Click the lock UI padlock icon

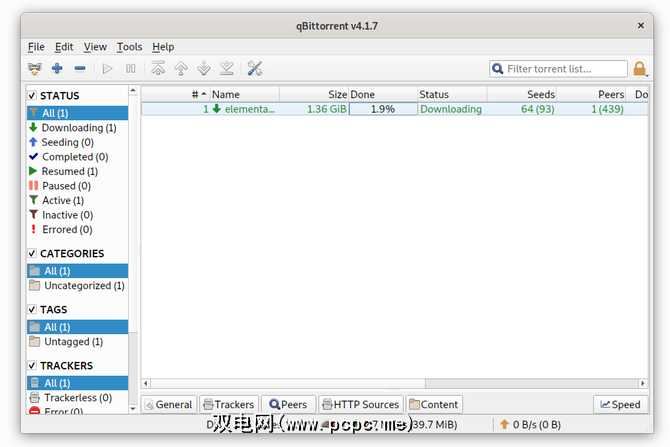click(640, 68)
